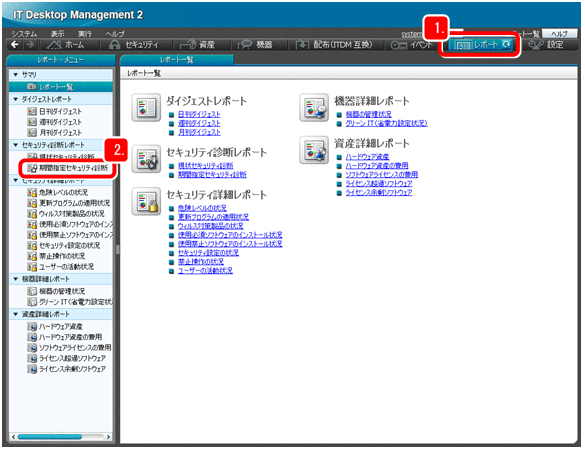Select セキュリティ設定の状況 in the side menu

63,245
